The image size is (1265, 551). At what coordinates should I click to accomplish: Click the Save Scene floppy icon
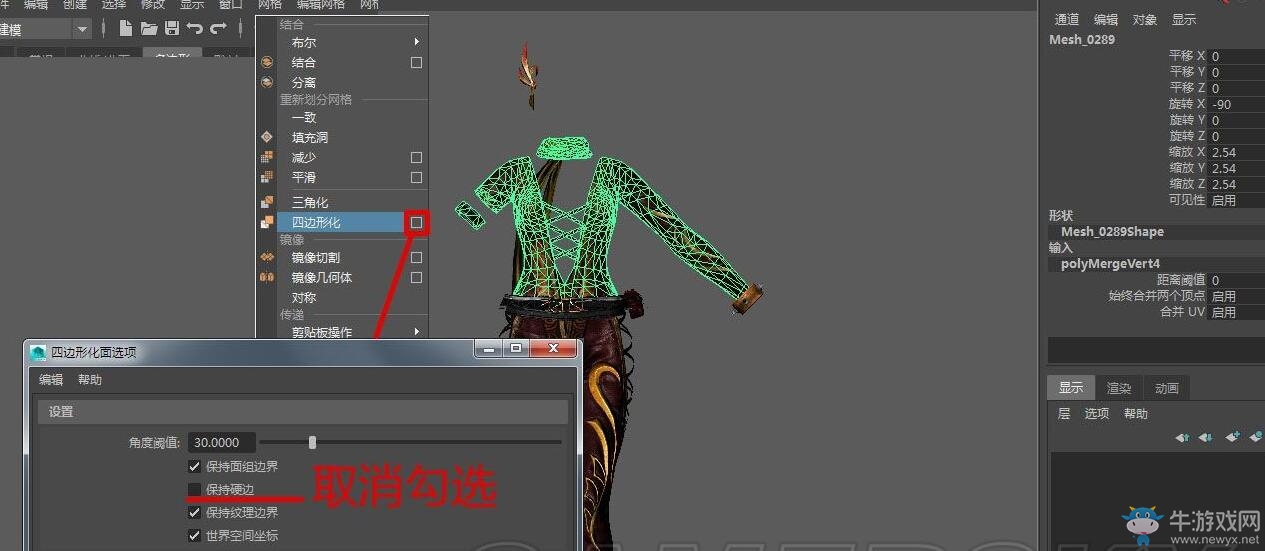[x=172, y=28]
